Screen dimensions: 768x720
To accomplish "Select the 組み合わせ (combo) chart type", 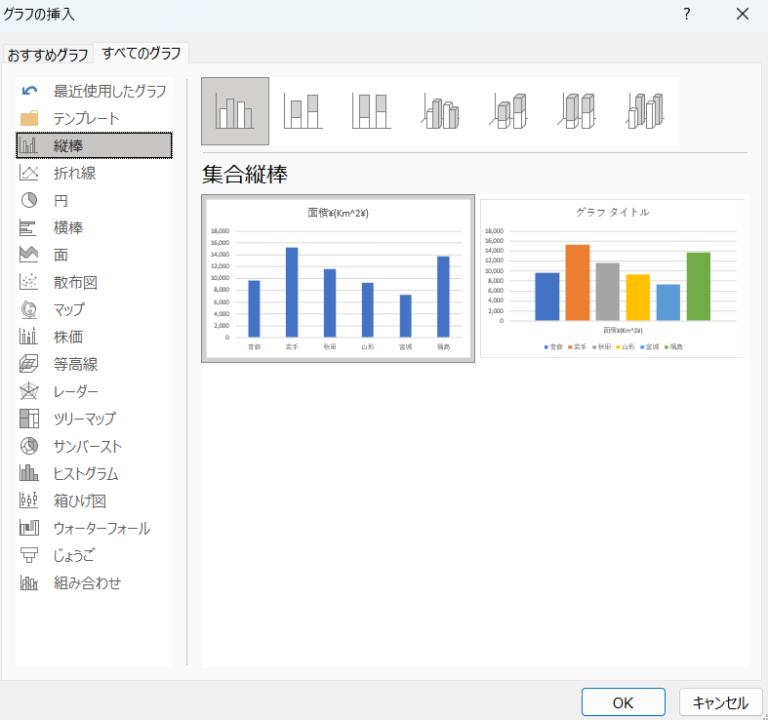I will [87, 583].
